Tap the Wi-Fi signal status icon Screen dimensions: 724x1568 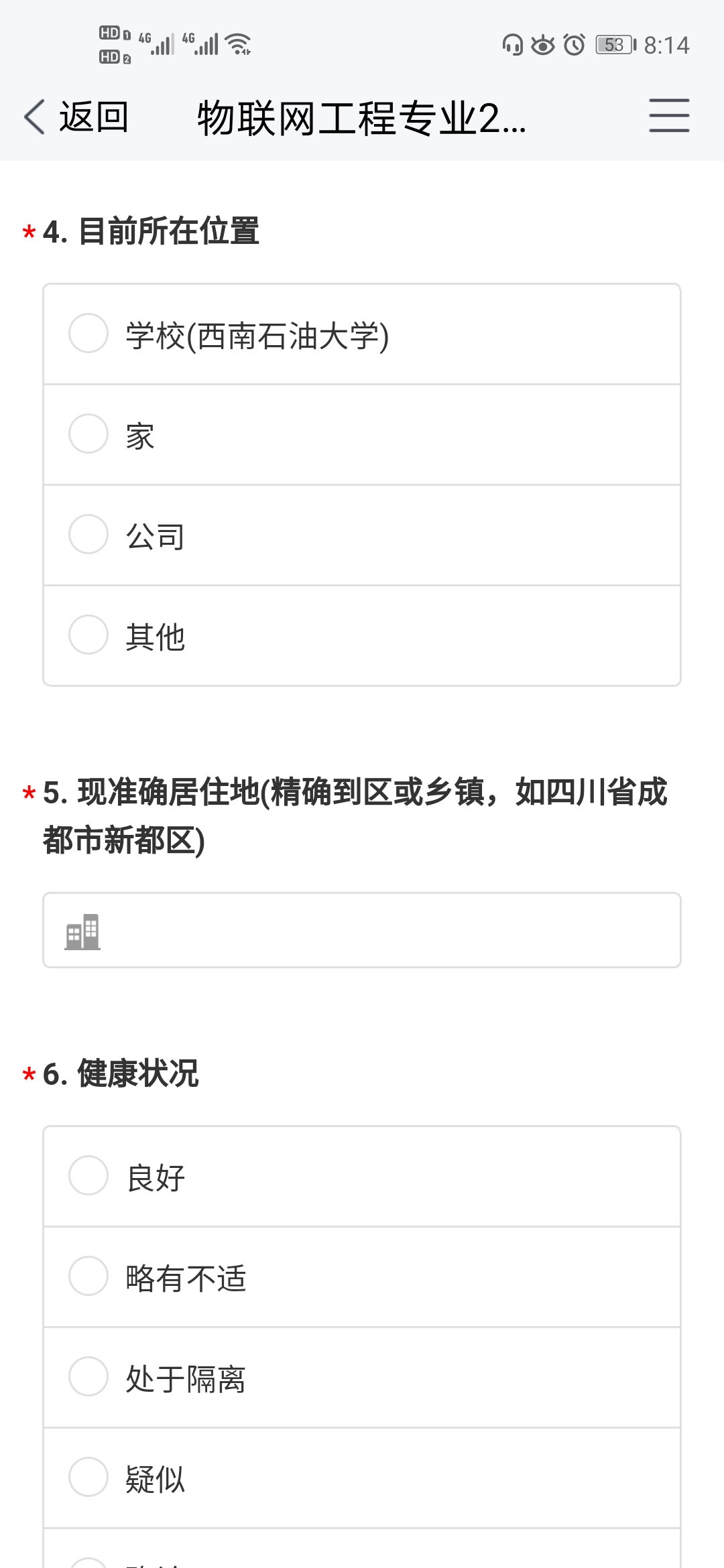tap(238, 44)
